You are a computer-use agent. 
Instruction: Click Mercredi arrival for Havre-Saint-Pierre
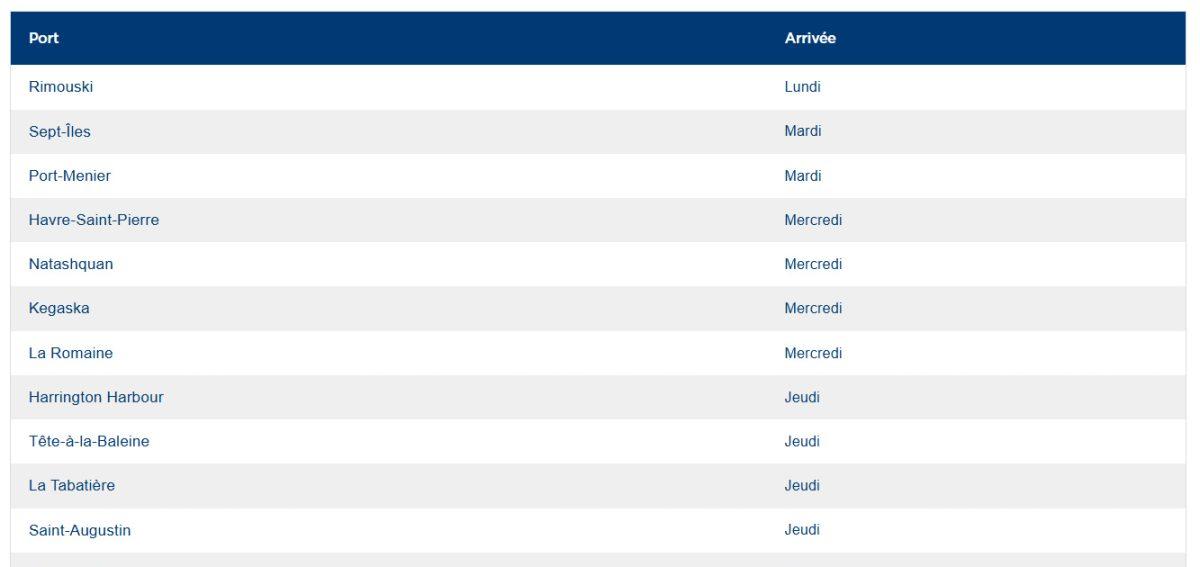tap(813, 220)
